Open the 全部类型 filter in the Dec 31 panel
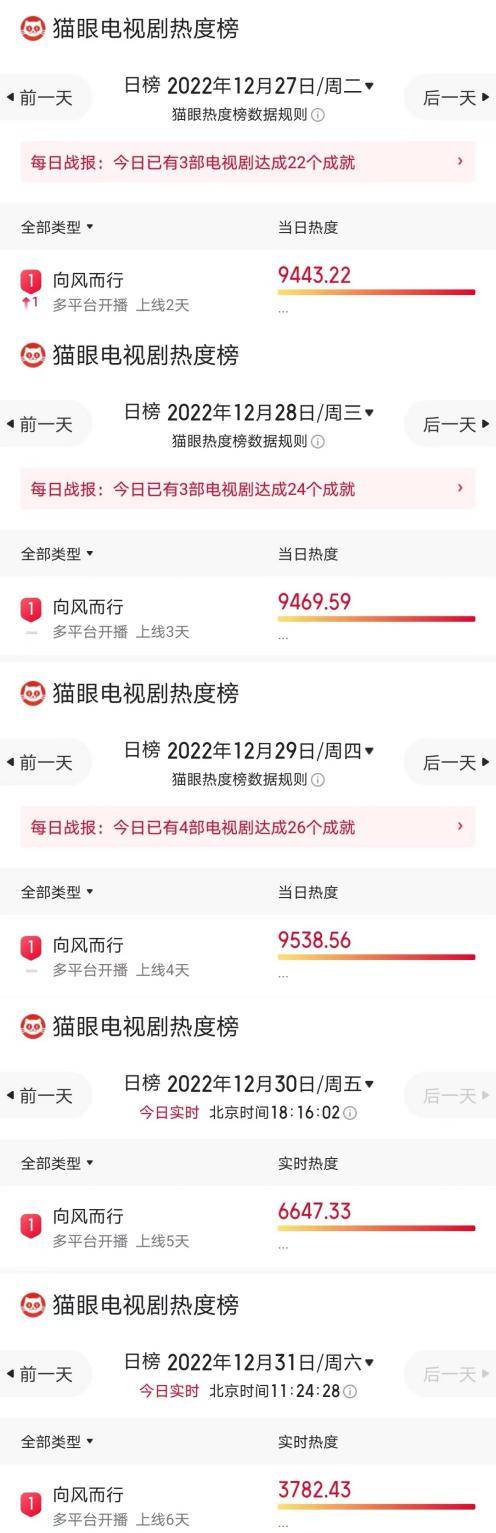This screenshot has height=1533, width=496. tap(57, 1442)
